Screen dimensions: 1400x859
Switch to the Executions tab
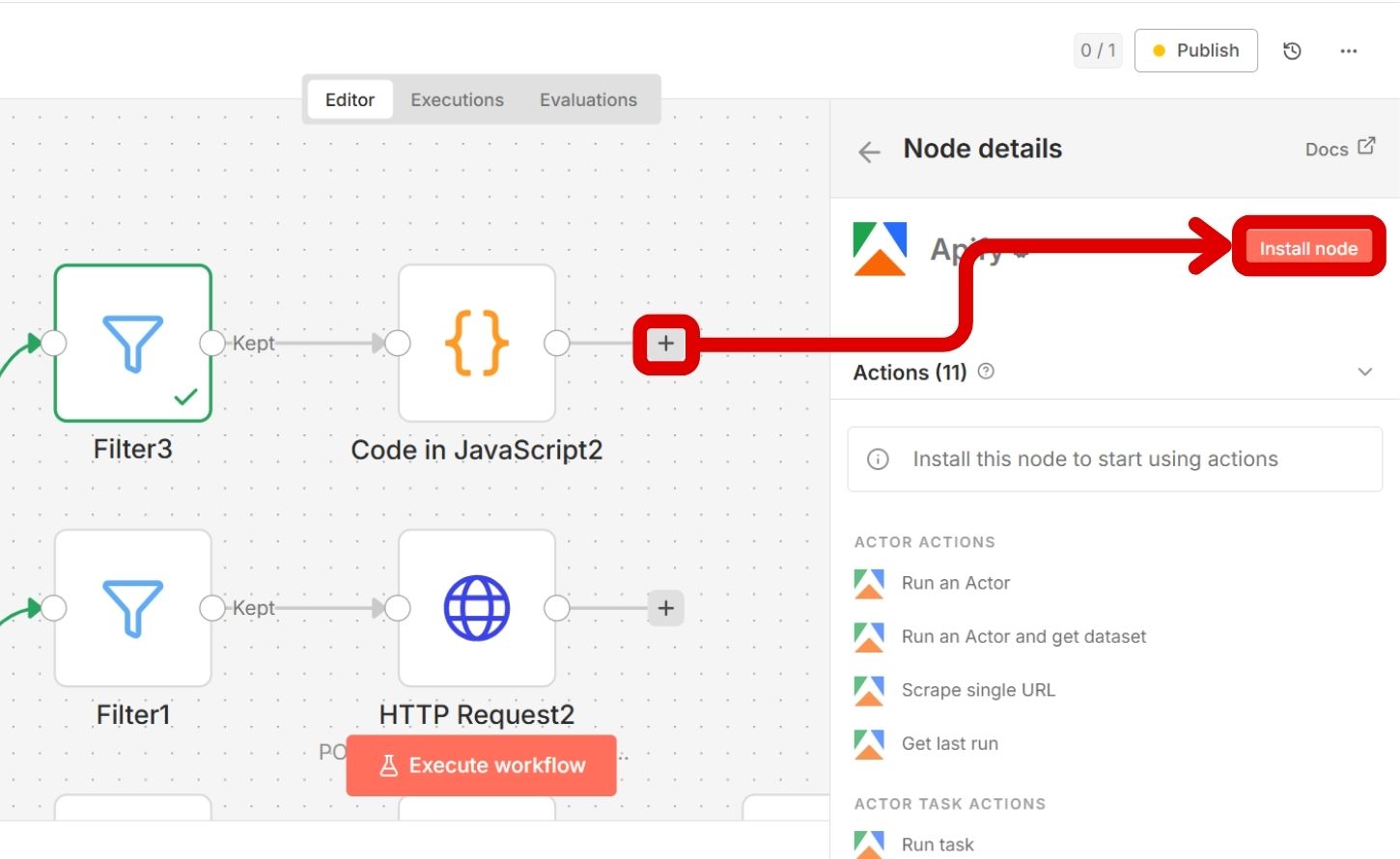[457, 99]
